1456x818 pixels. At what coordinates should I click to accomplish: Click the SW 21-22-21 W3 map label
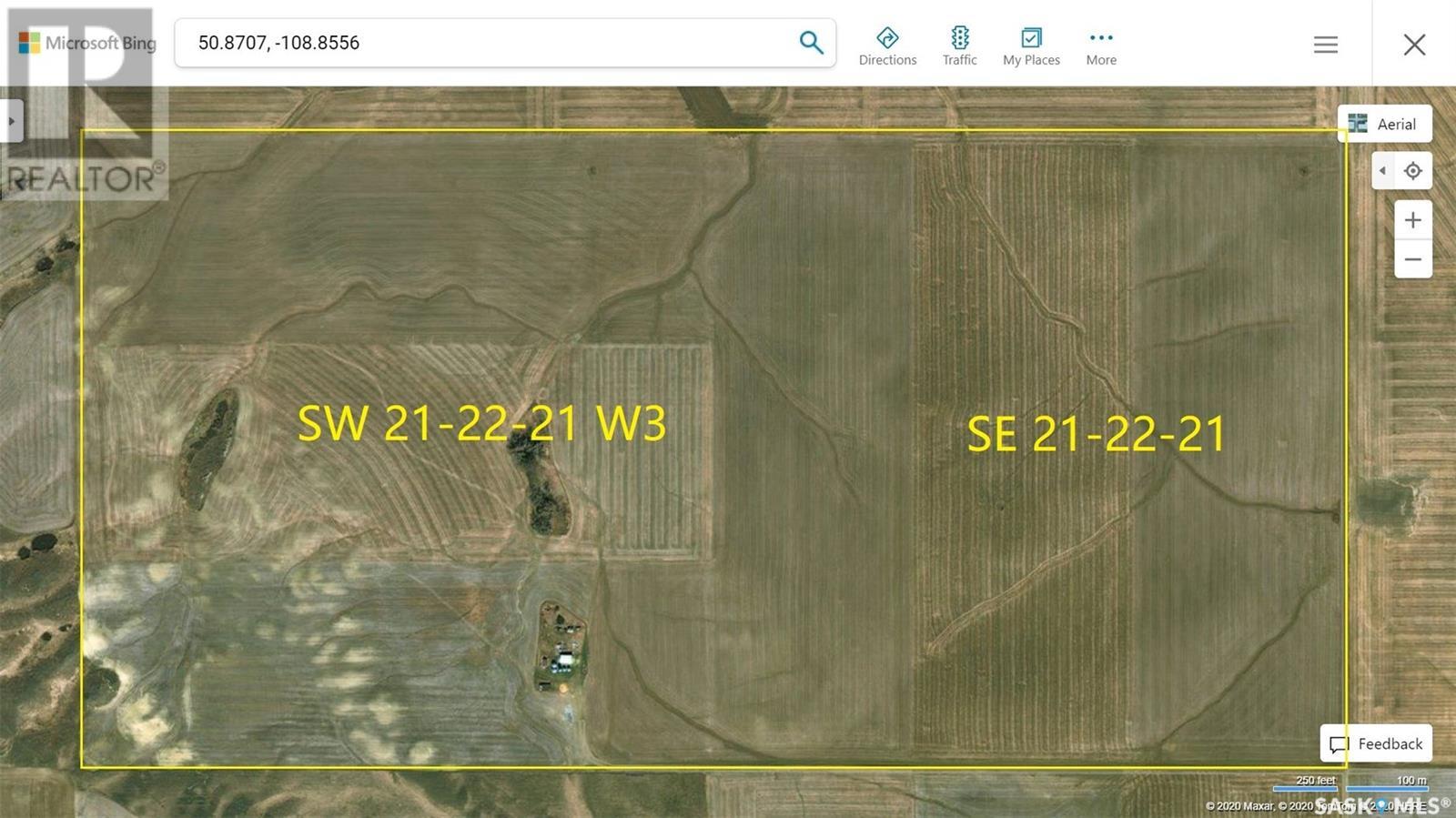click(481, 423)
